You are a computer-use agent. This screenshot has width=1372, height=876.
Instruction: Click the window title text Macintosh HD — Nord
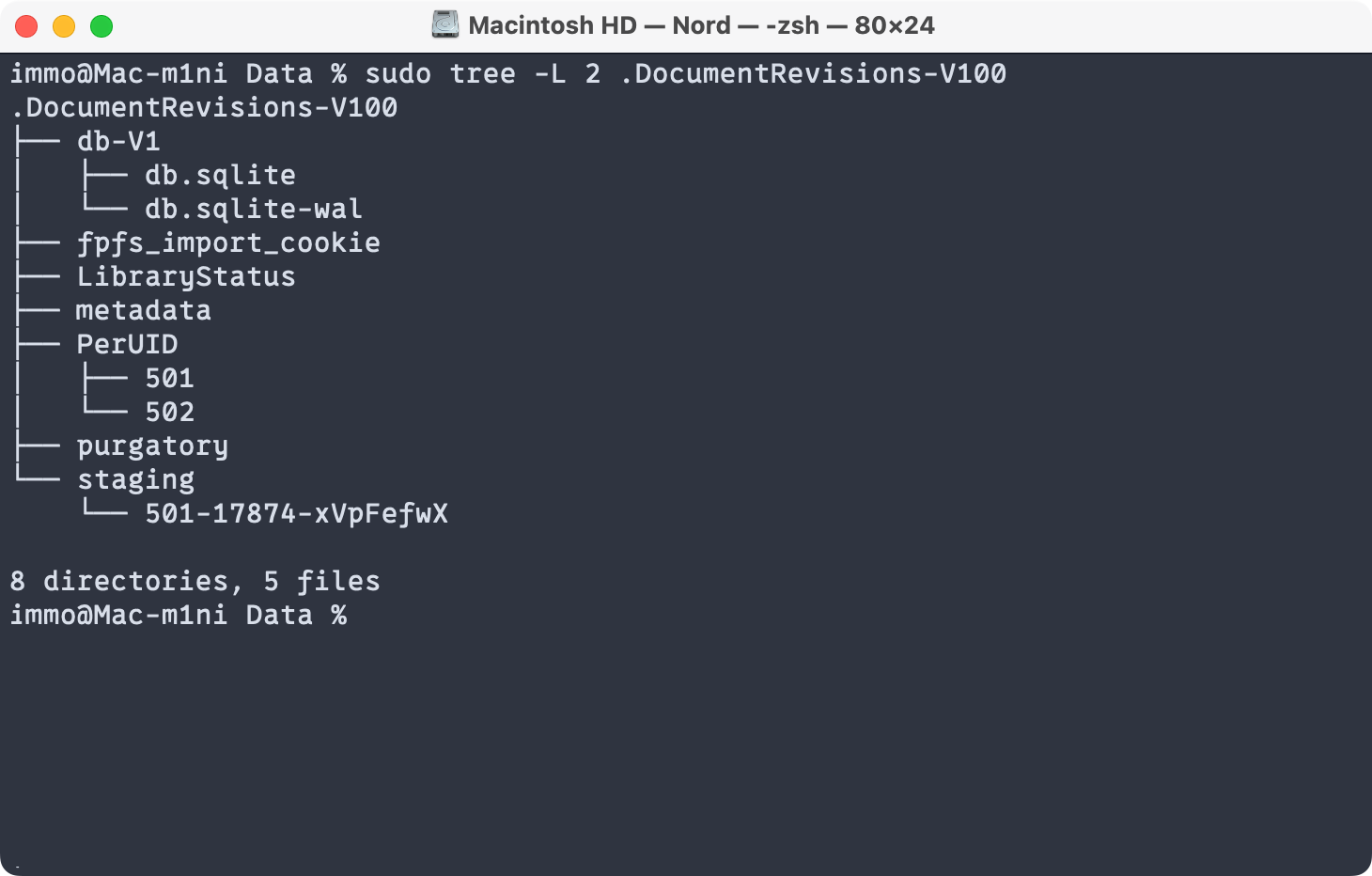pos(600,25)
